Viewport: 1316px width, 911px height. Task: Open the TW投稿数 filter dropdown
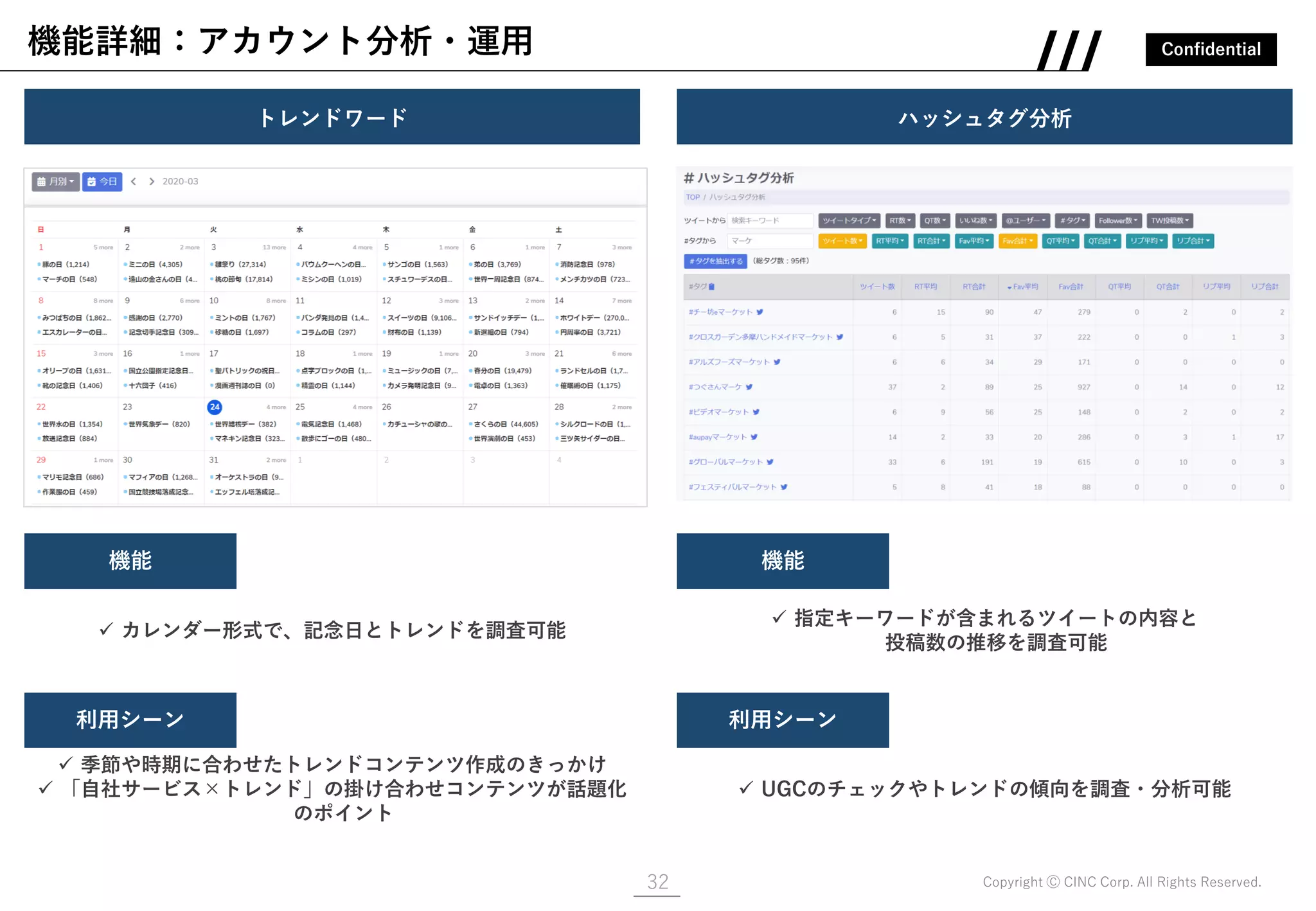1169,221
